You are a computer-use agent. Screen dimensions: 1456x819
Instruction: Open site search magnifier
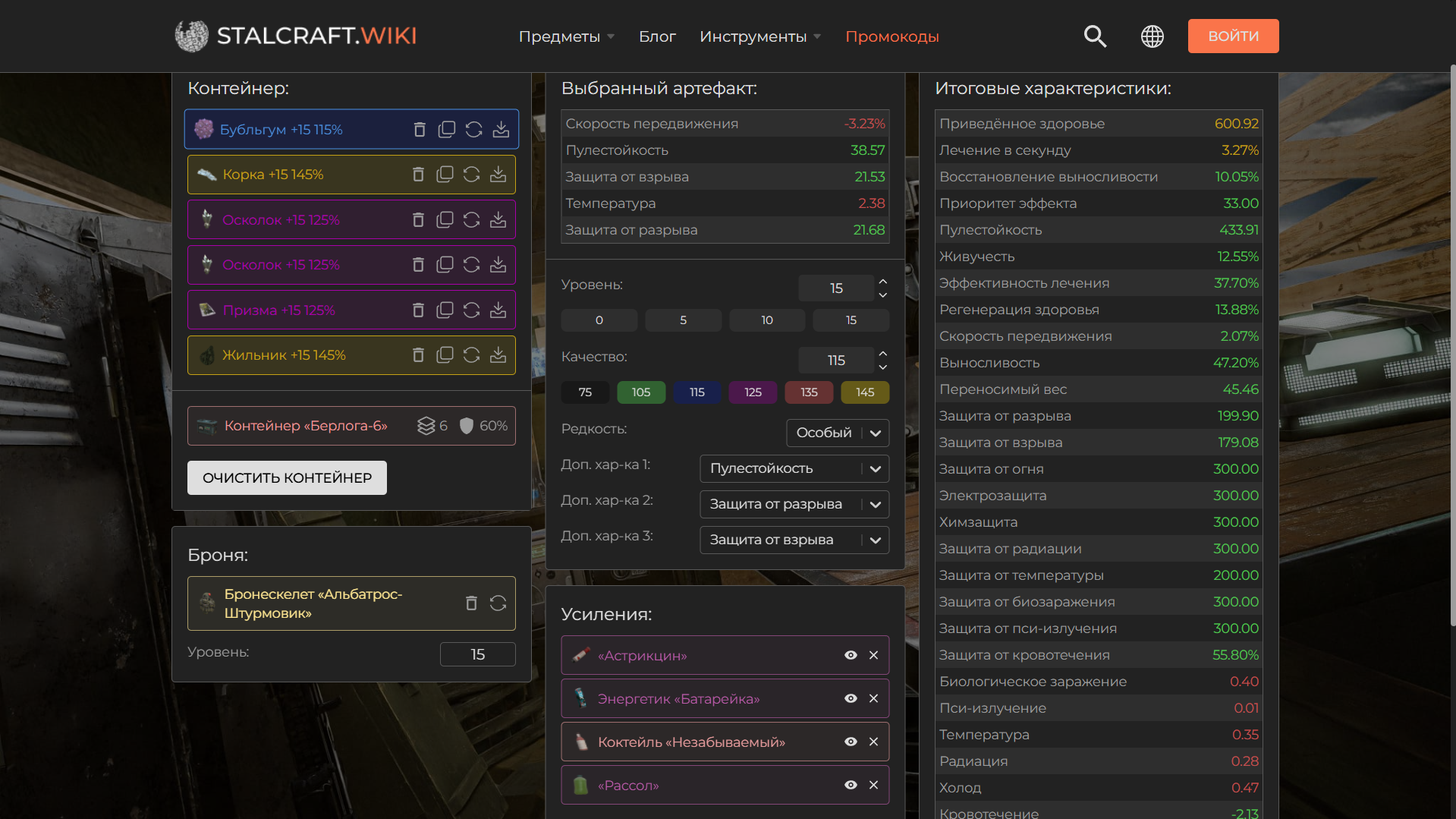pyautogui.click(x=1095, y=36)
